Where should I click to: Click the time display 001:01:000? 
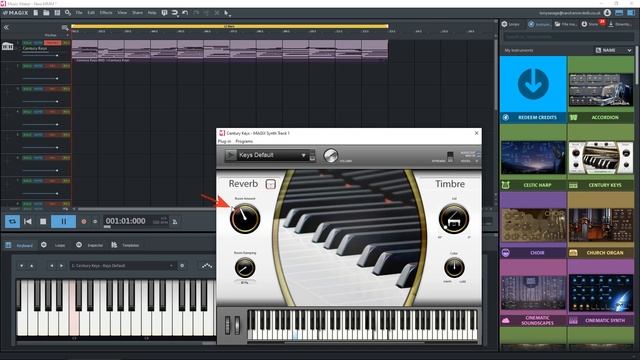125,221
